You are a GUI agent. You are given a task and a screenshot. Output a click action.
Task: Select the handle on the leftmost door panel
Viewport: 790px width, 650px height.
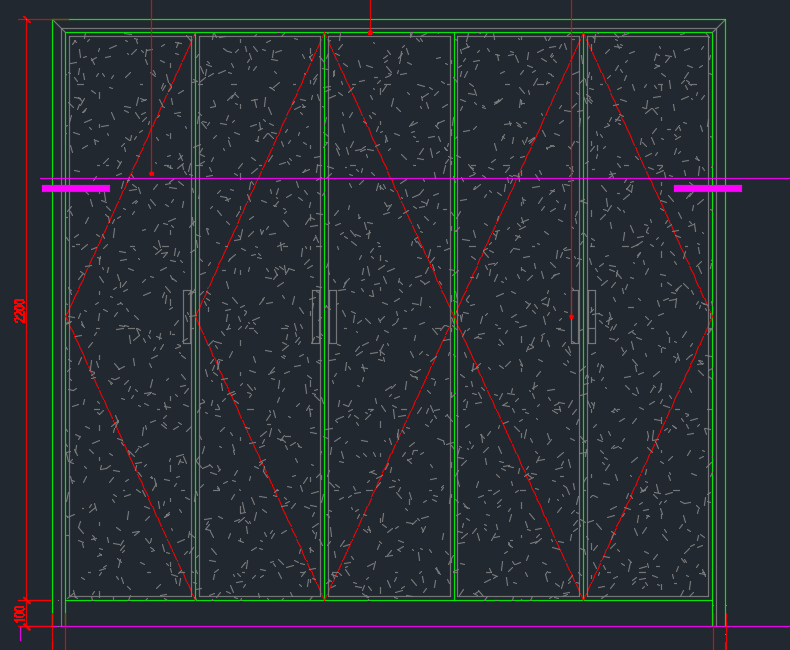(x=187, y=317)
